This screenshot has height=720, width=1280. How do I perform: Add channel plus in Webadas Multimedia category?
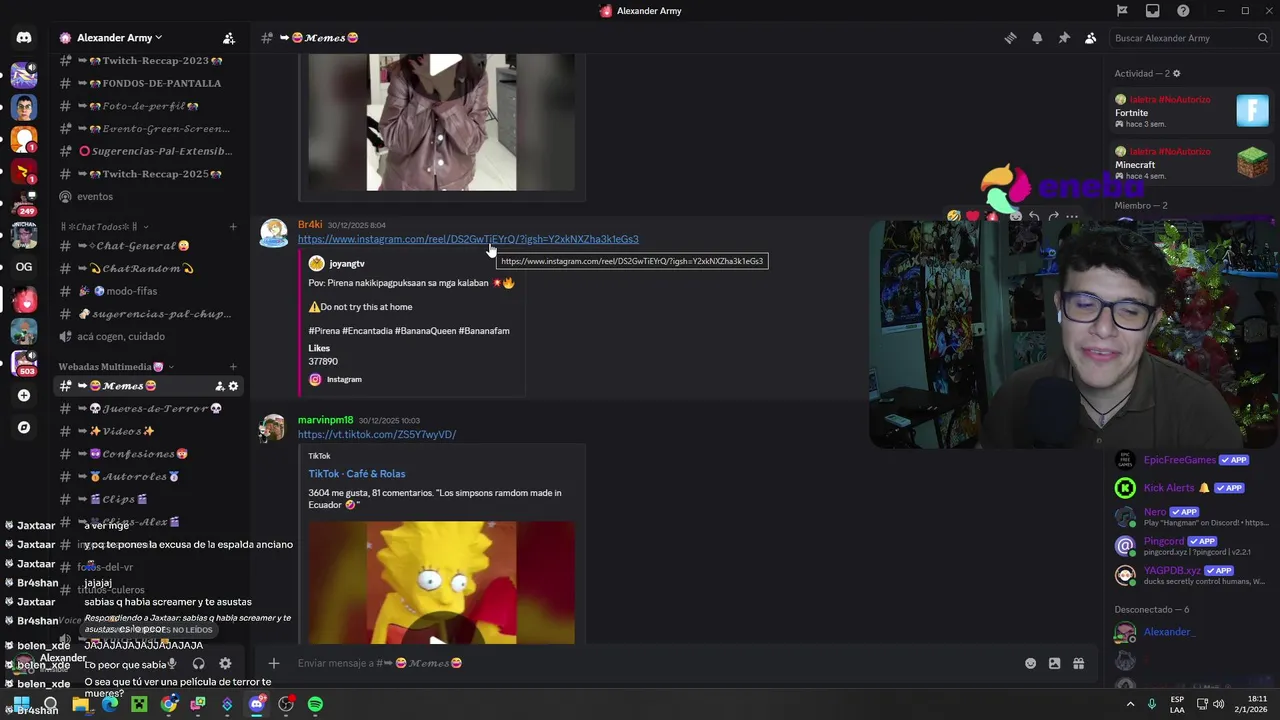point(233,367)
